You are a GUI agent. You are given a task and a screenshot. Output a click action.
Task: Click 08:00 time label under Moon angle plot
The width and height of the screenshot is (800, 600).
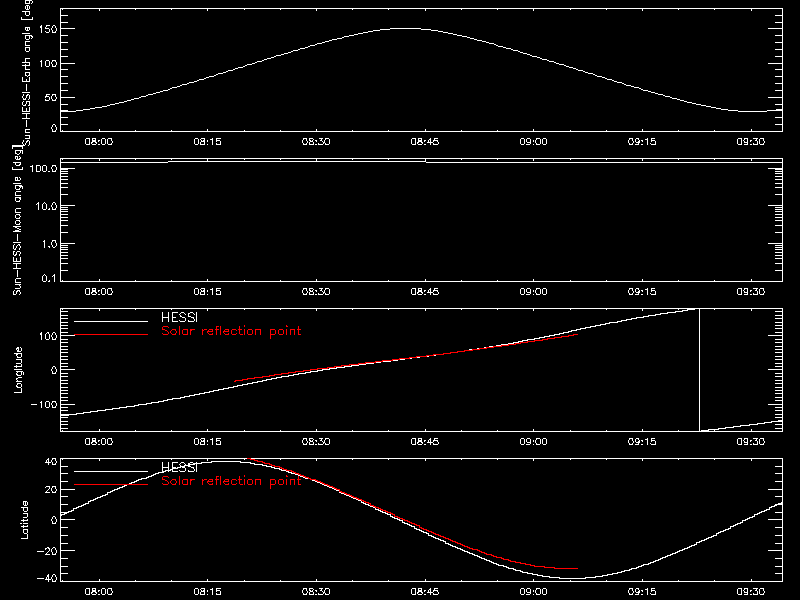click(x=98, y=292)
